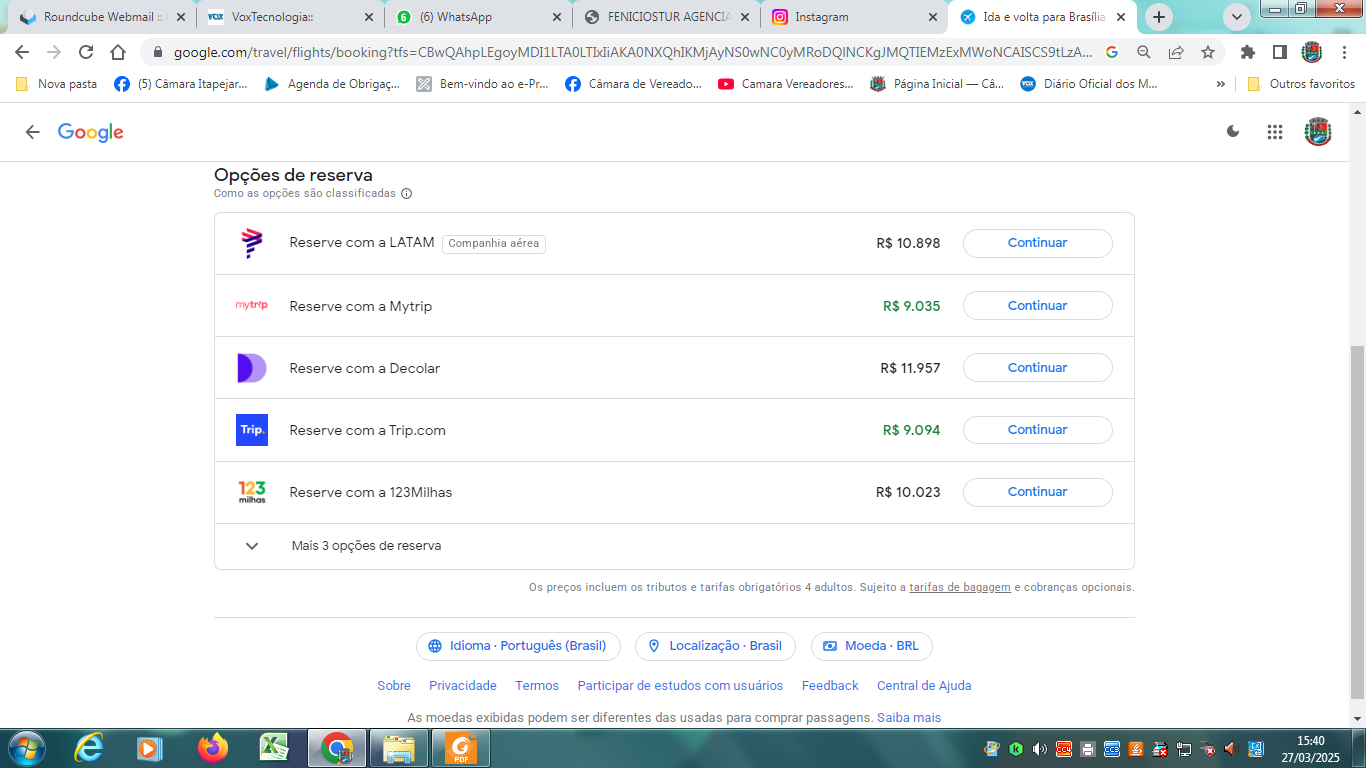Open the Idioma Português (Brasil) selector
The image size is (1366, 768).
[518, 646]
